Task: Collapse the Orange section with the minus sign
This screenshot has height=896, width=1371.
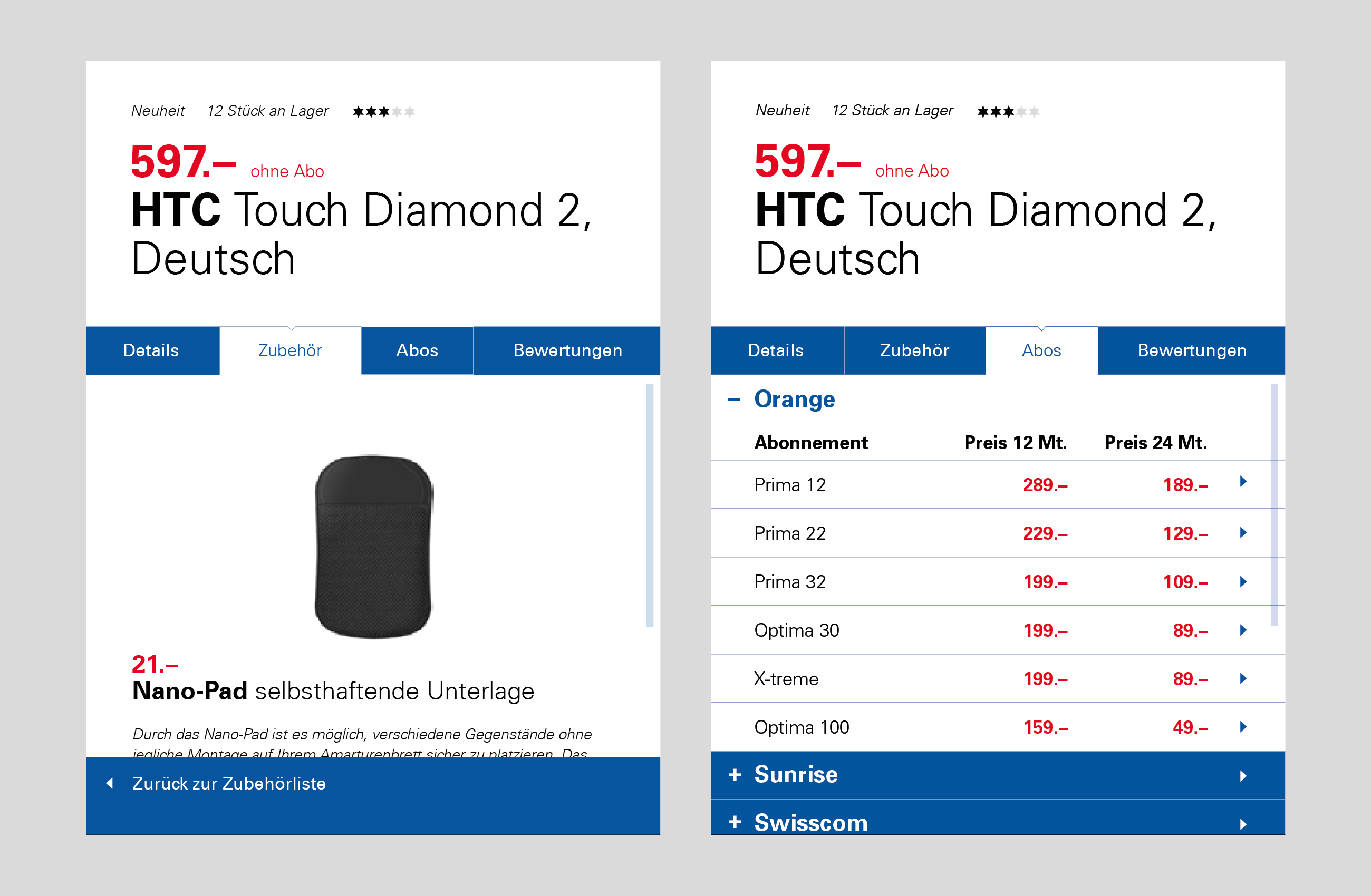Action: [733, 400]
